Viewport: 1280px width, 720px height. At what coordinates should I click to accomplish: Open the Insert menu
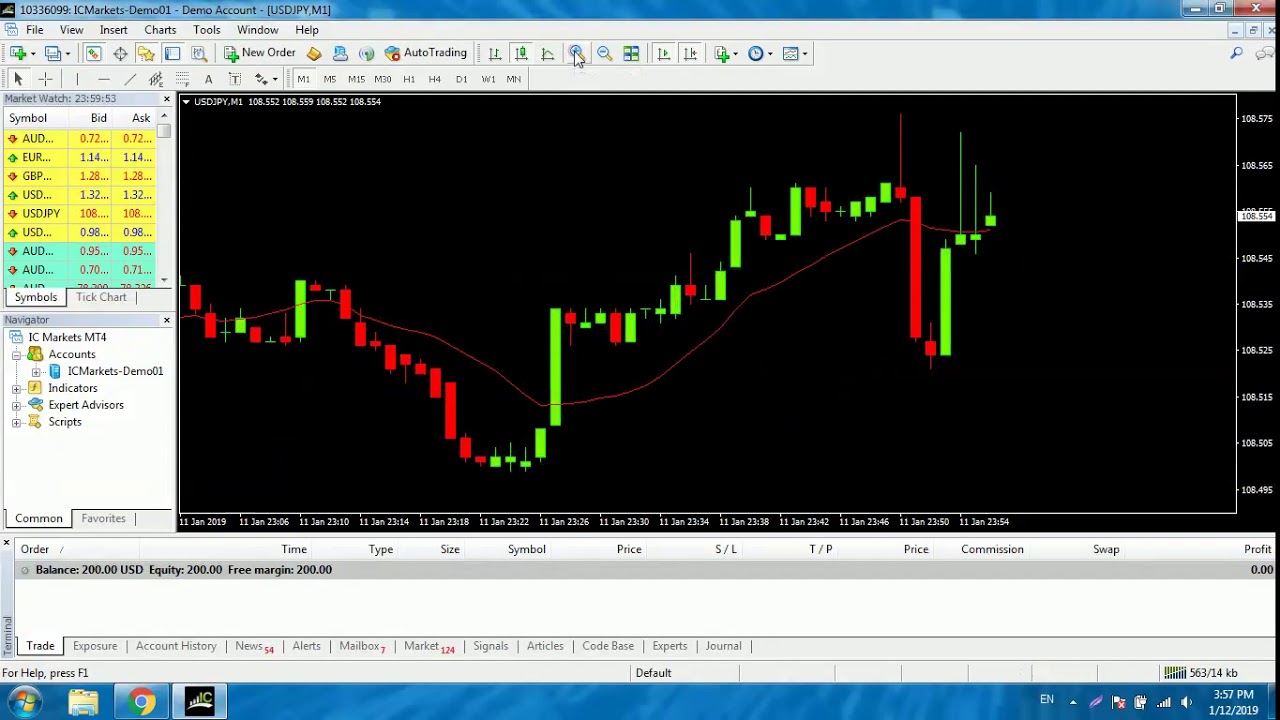coord(113,30)
